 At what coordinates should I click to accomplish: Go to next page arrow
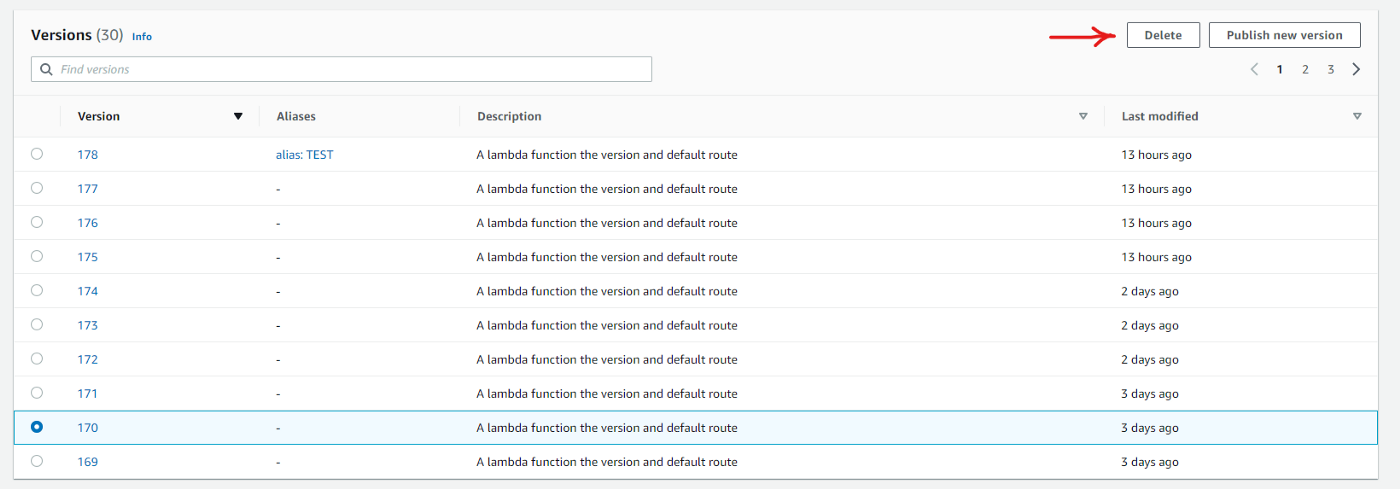(x=1356, y=69)
